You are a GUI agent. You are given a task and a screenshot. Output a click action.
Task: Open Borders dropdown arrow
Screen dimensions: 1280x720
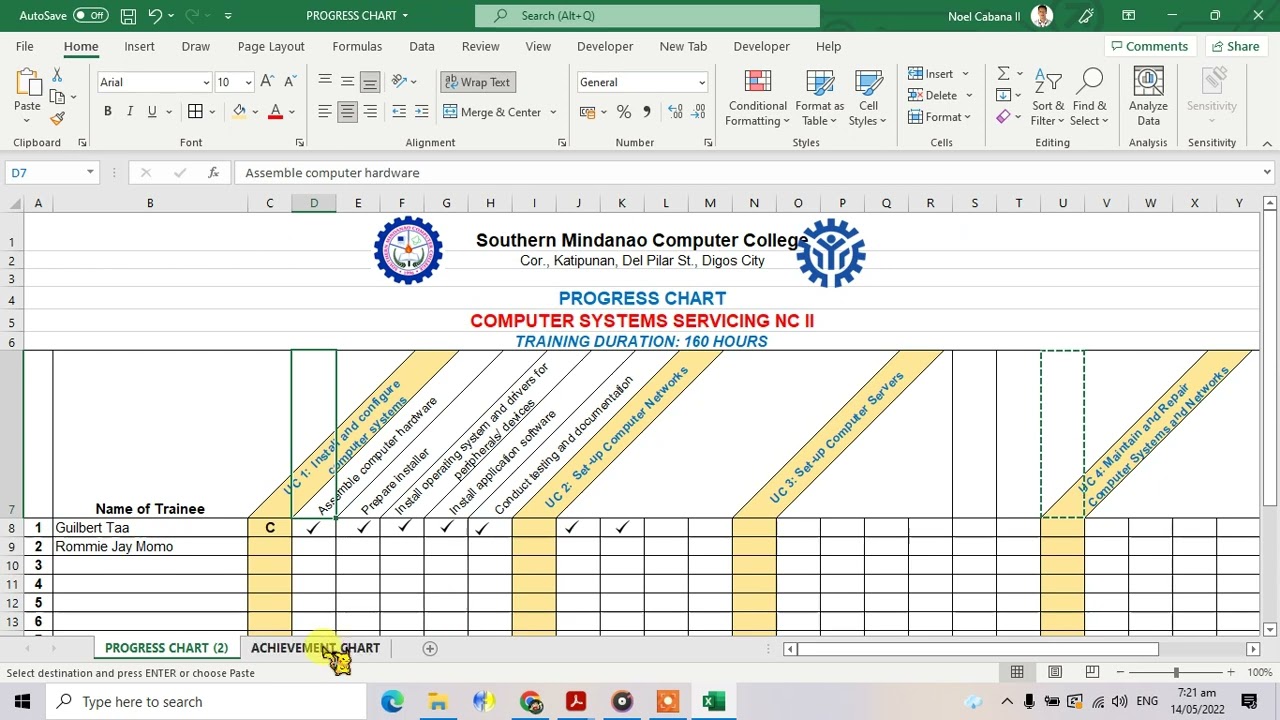point(214,112)
